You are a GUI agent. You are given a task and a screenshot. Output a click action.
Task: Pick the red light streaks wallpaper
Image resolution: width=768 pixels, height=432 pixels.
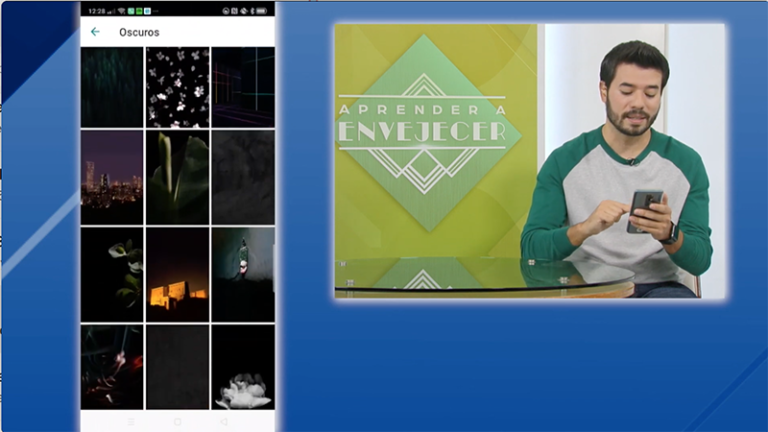[112, 367]
